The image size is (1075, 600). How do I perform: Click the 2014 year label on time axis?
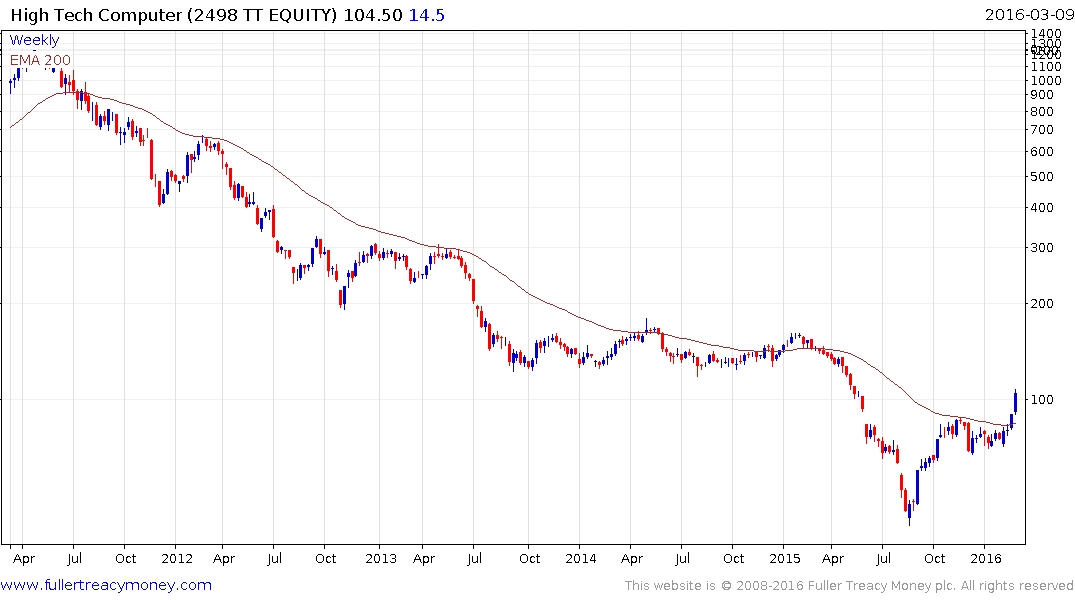[x=581, y=559]
